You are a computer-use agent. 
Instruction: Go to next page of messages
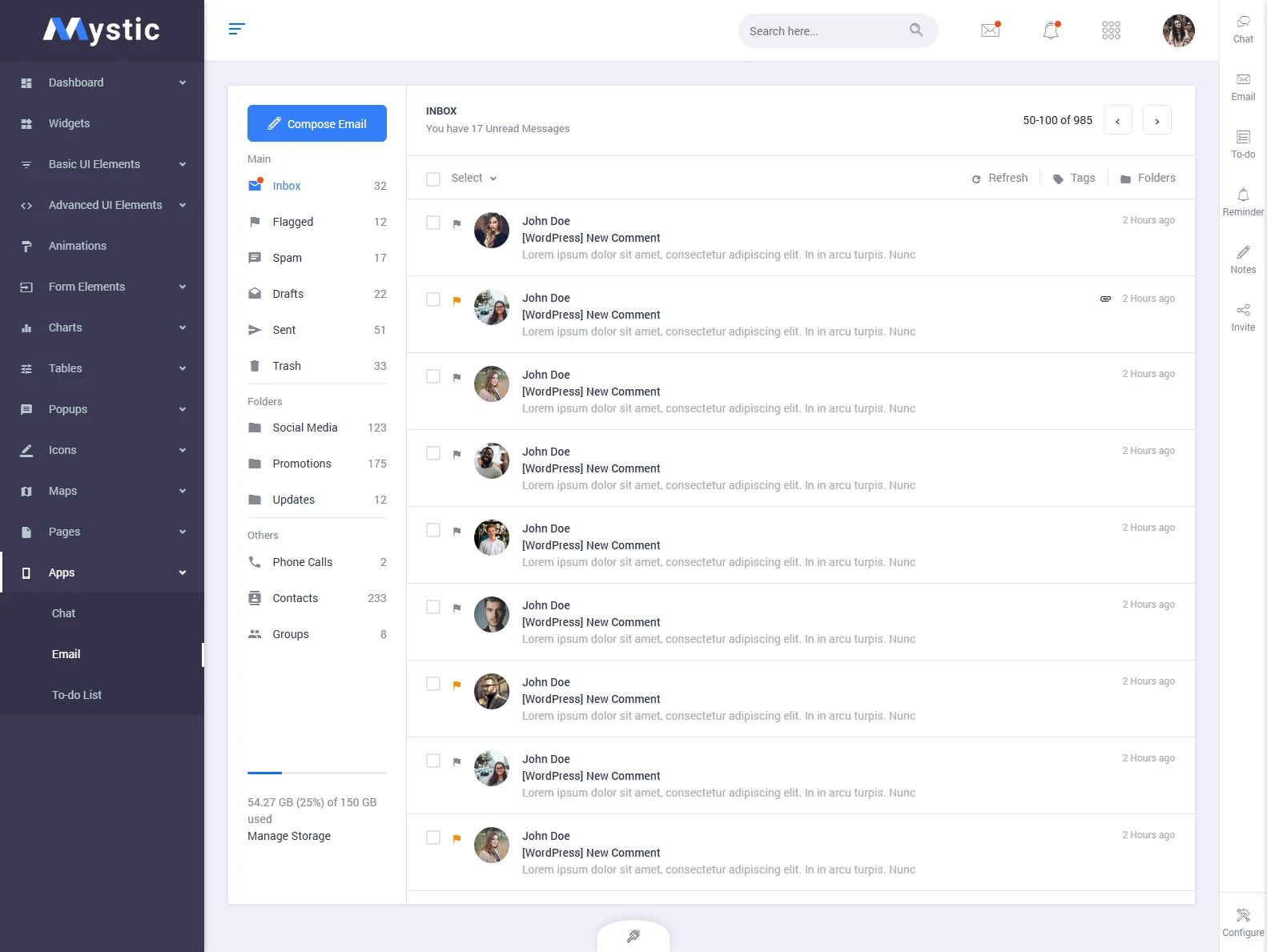(x=1156, y=120)
